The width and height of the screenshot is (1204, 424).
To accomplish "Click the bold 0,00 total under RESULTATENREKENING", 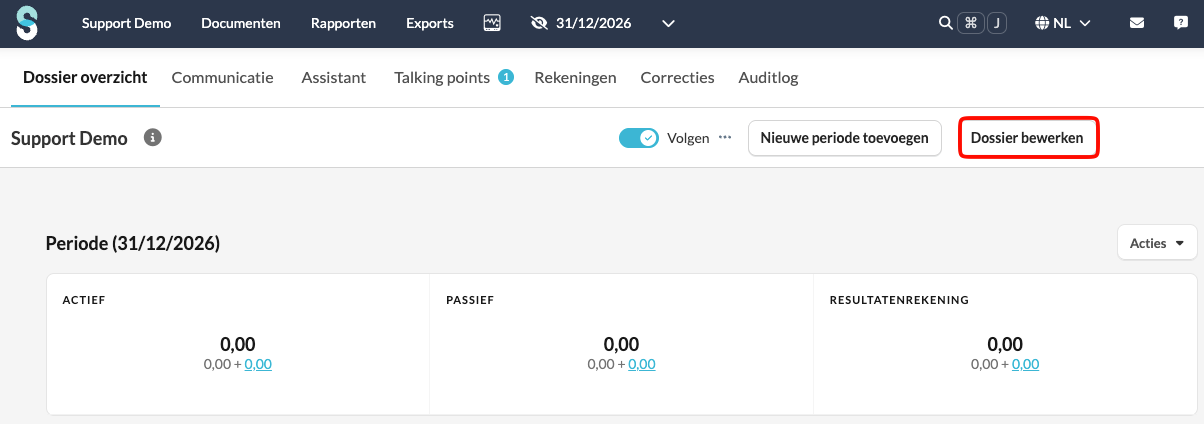I will [x=1006, y=344].
